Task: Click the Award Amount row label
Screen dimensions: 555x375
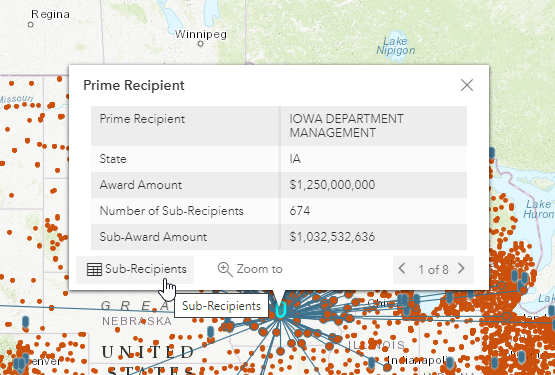Action: point(141,185)
